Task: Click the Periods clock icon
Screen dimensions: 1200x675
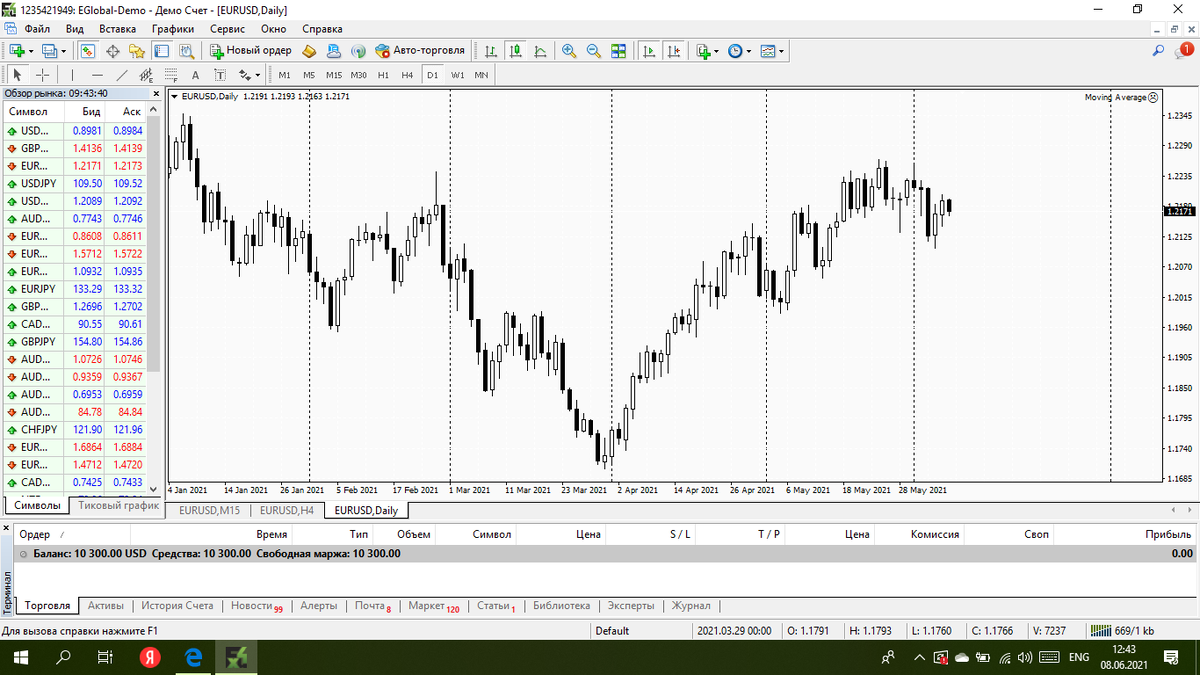Action: [735, 50]
